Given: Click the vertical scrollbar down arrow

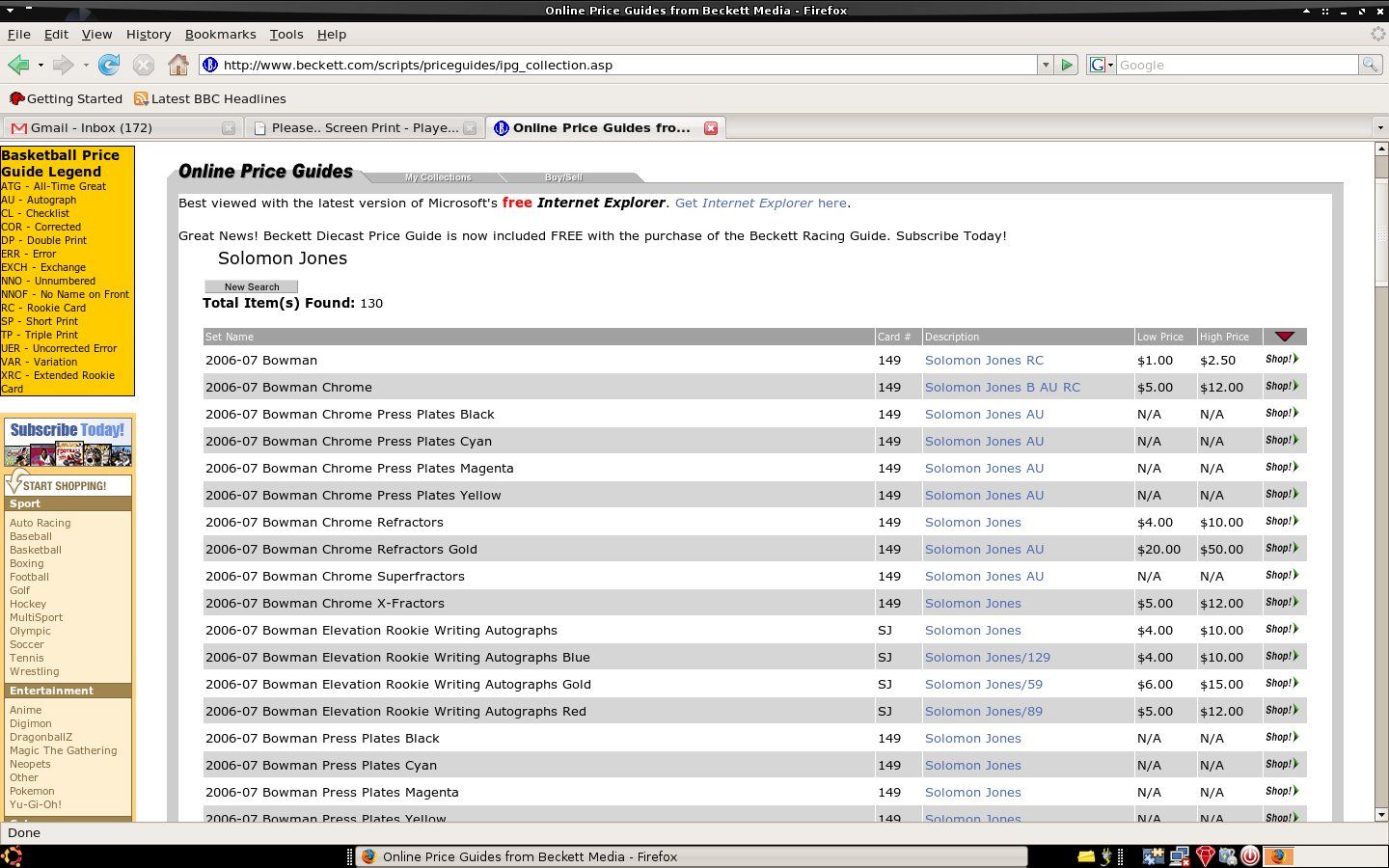Looking at the screenshot, I should point(1380,814).
